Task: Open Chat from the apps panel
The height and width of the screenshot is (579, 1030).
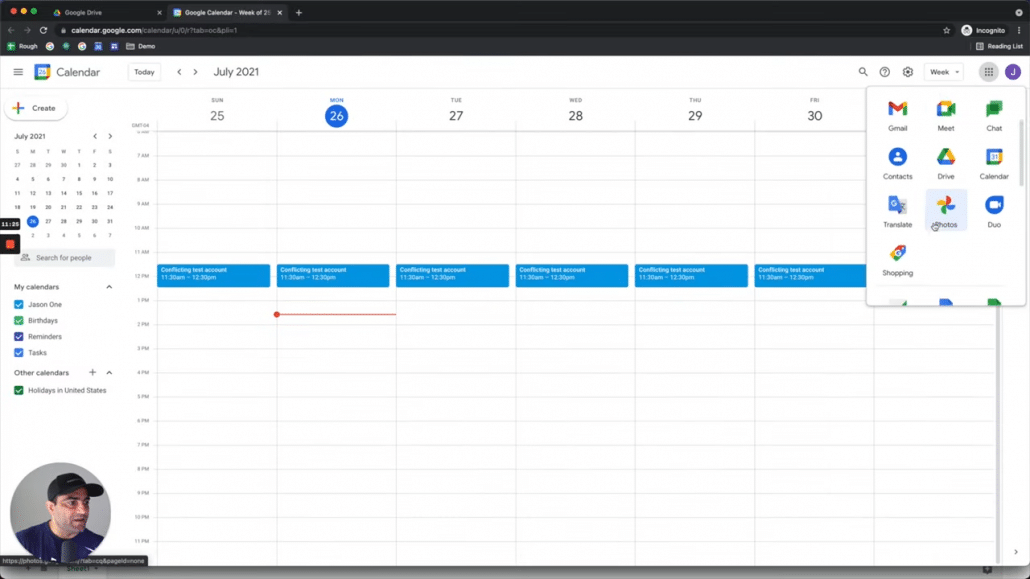Action: 994,115
